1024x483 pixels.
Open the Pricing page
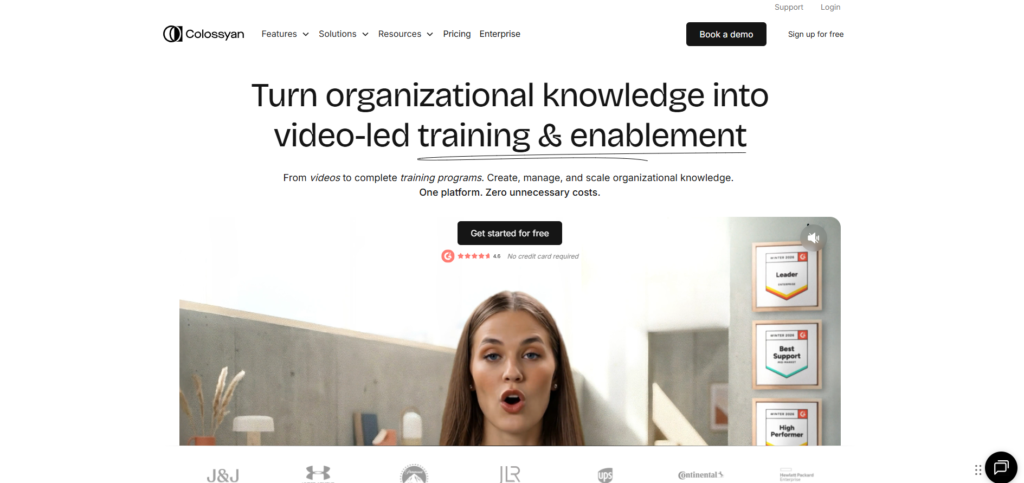[456, 34]
